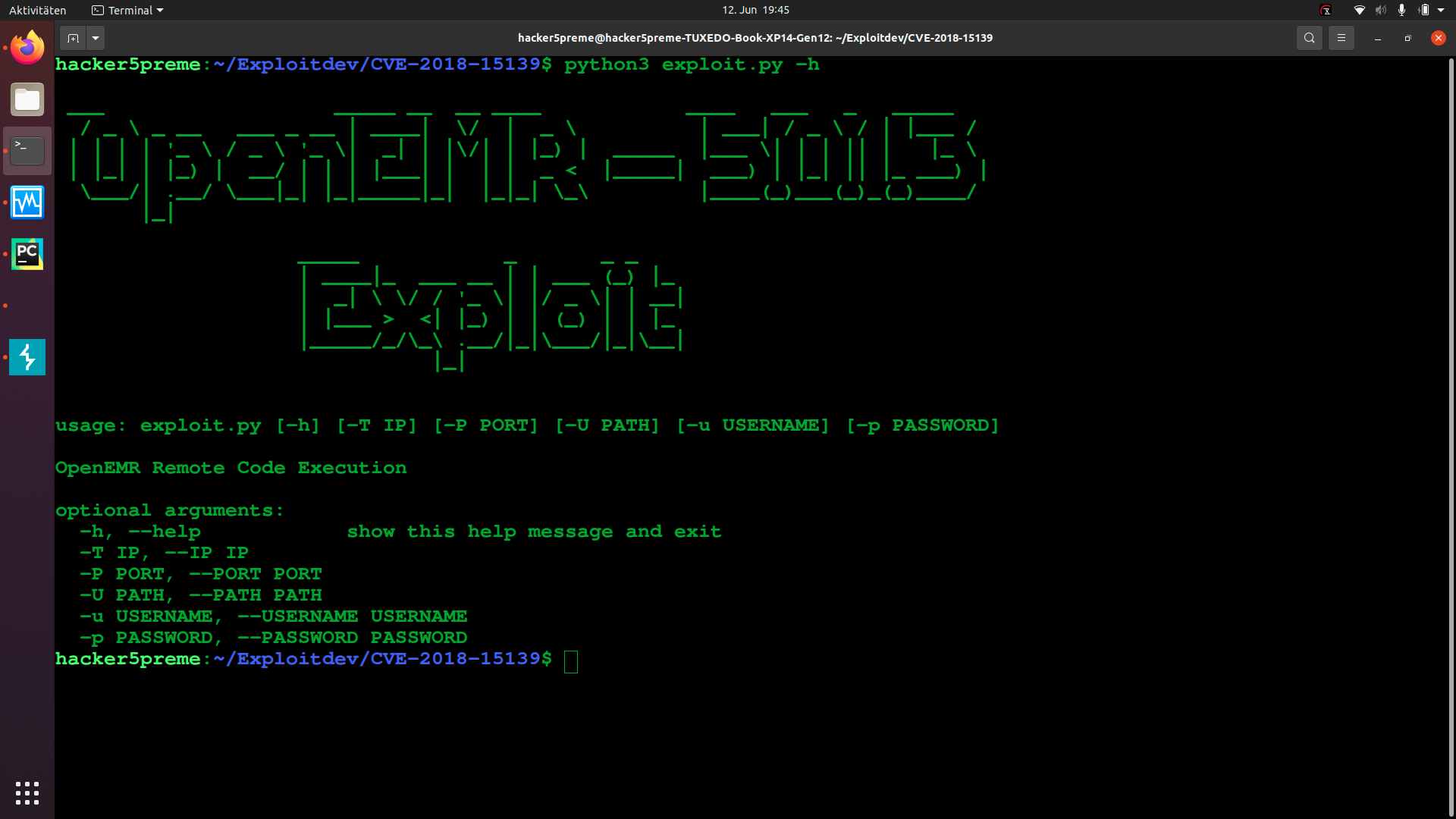The image size is (1456, 819).
Task: Open the Aktivitäten overview
Action: [38, 10]
